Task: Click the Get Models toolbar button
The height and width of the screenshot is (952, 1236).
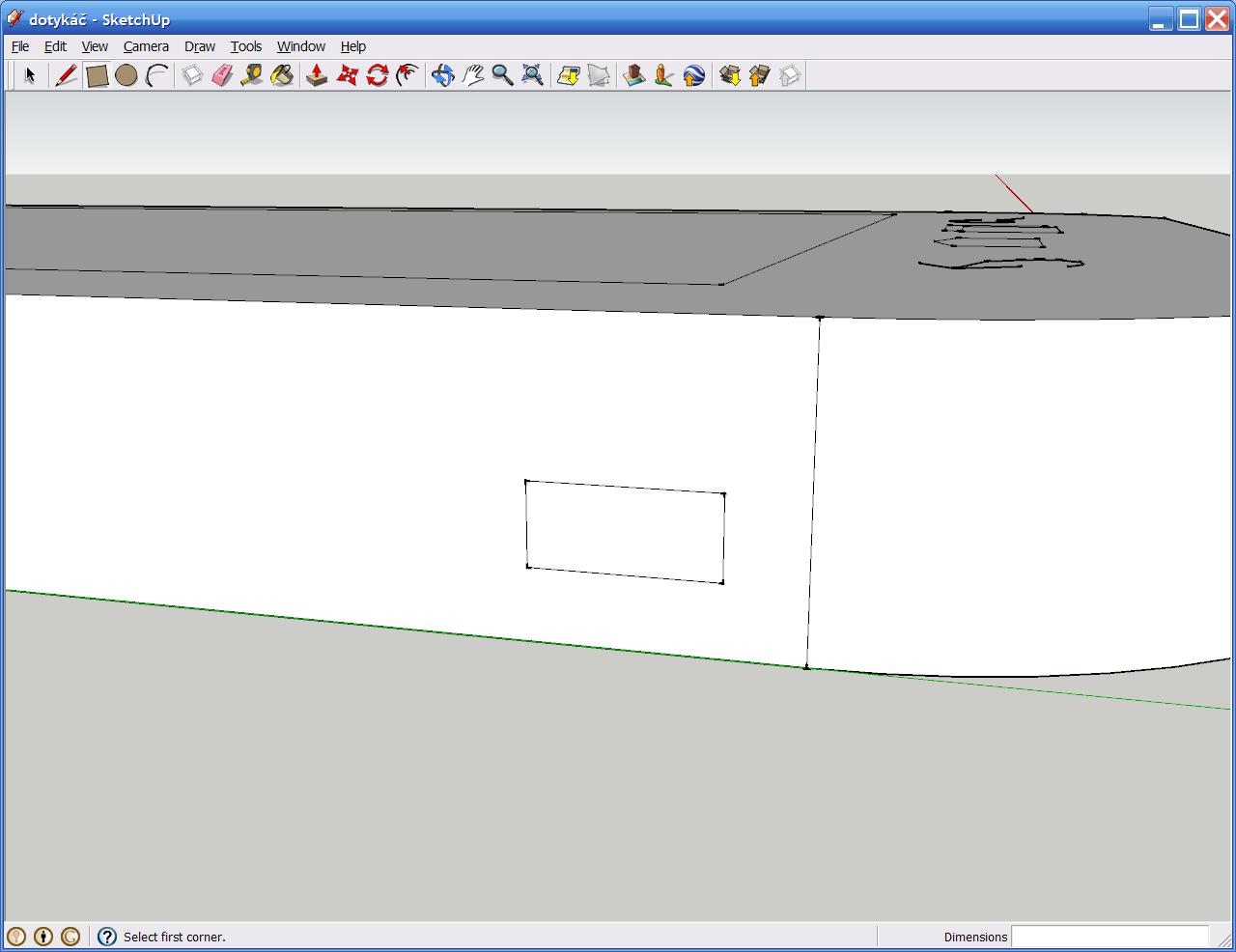Action: tap(730, 75)
